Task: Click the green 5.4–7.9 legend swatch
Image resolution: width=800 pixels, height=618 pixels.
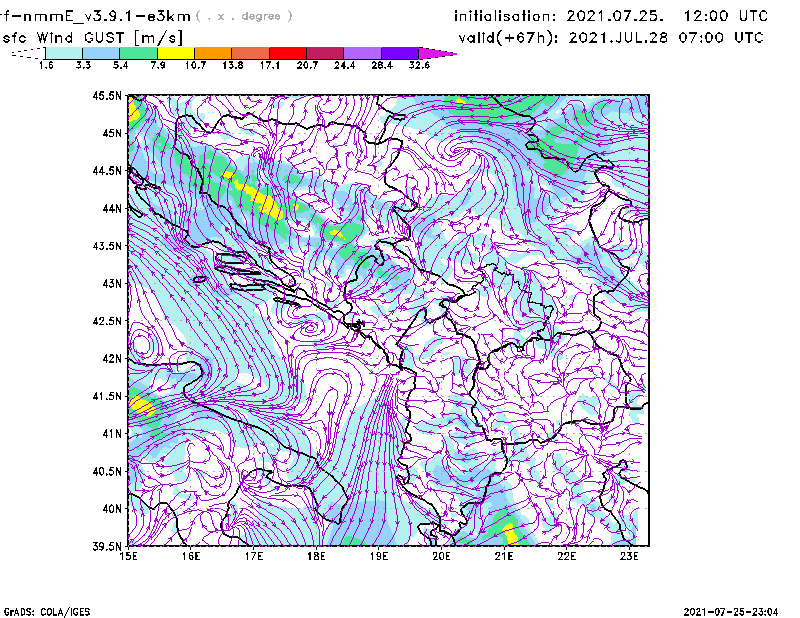Action: [138, 53]
